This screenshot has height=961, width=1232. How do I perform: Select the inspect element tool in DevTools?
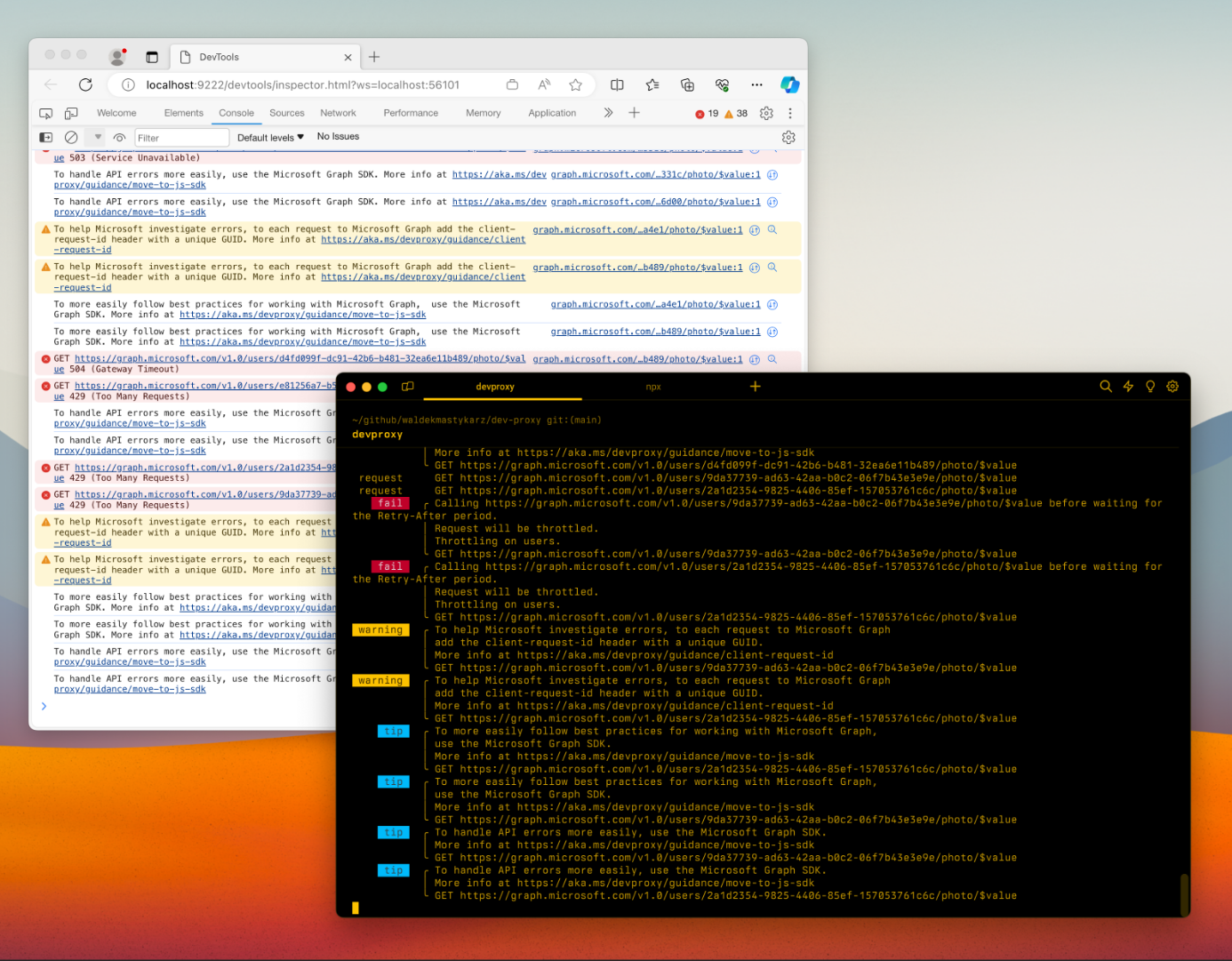coord(45,113)
